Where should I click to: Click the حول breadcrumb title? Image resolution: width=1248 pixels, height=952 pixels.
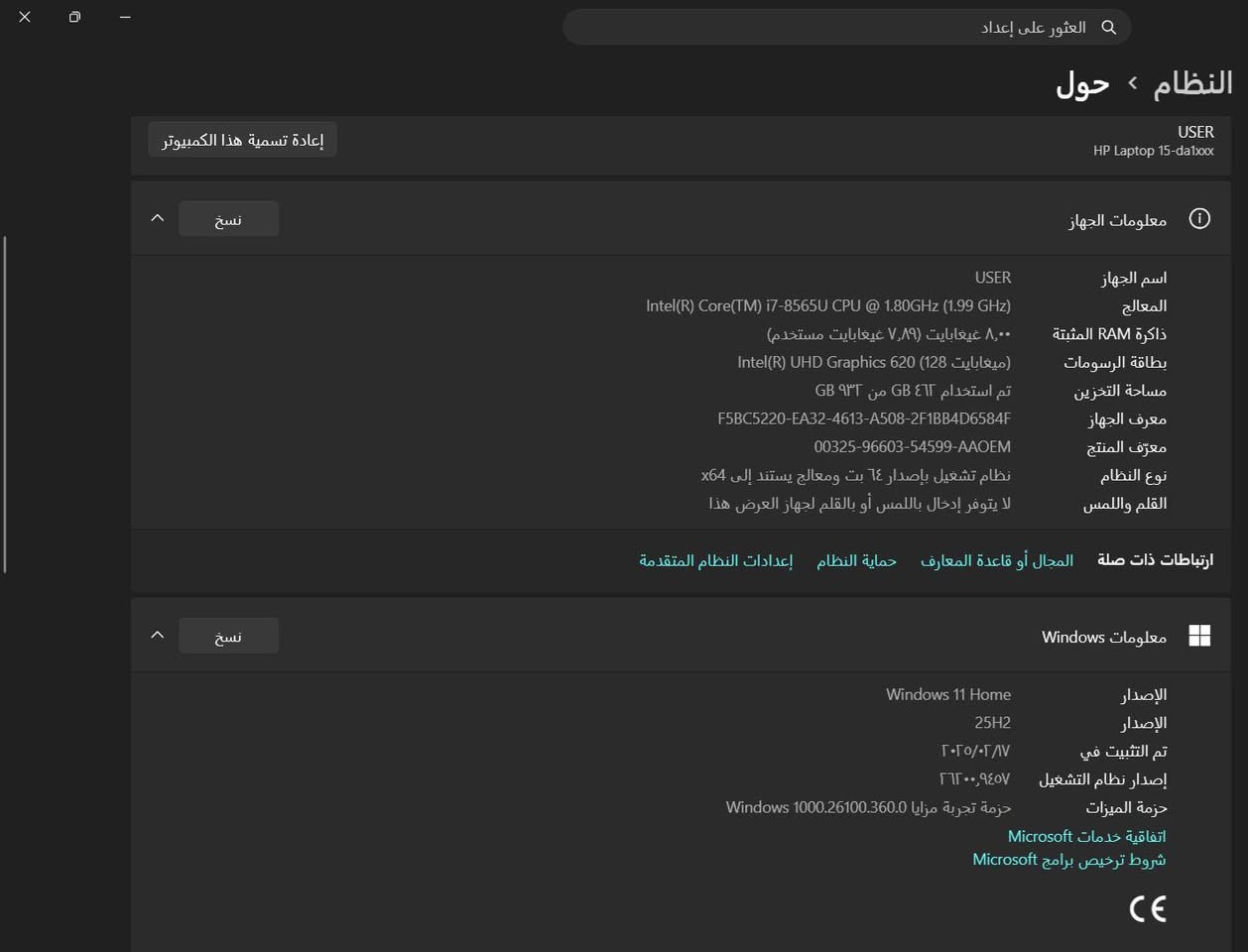(x=1082, y=84)
